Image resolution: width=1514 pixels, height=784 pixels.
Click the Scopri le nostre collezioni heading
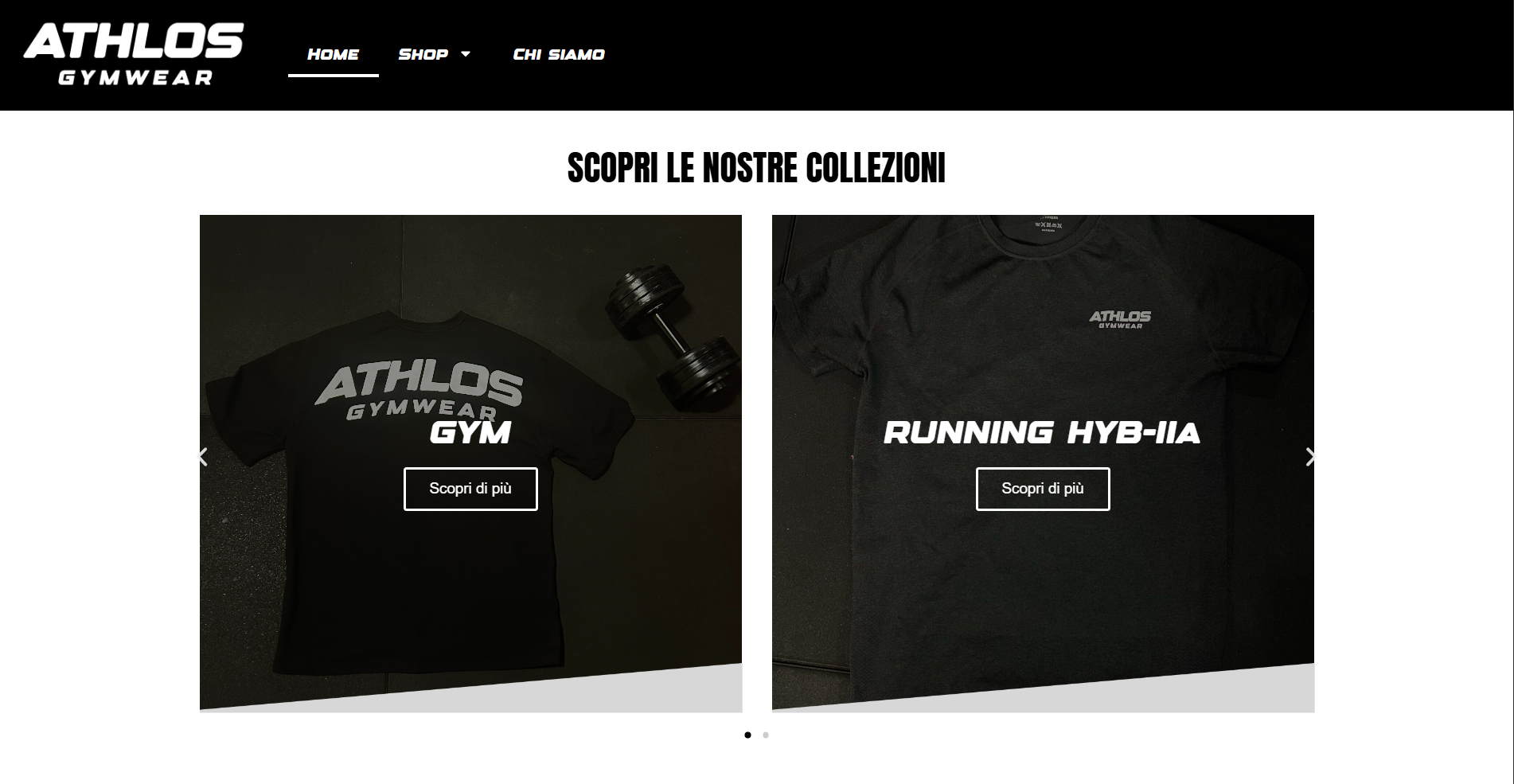pos(756,168)
